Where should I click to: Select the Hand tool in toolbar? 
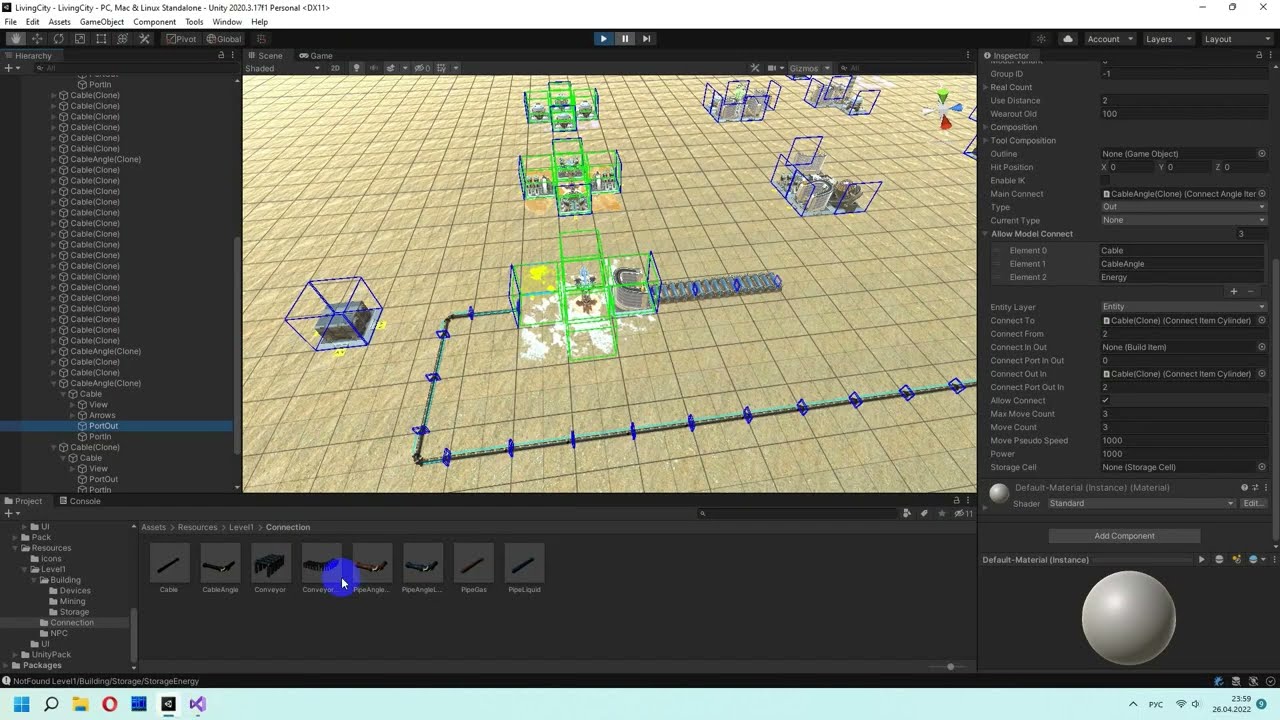(x=15, y=39)
